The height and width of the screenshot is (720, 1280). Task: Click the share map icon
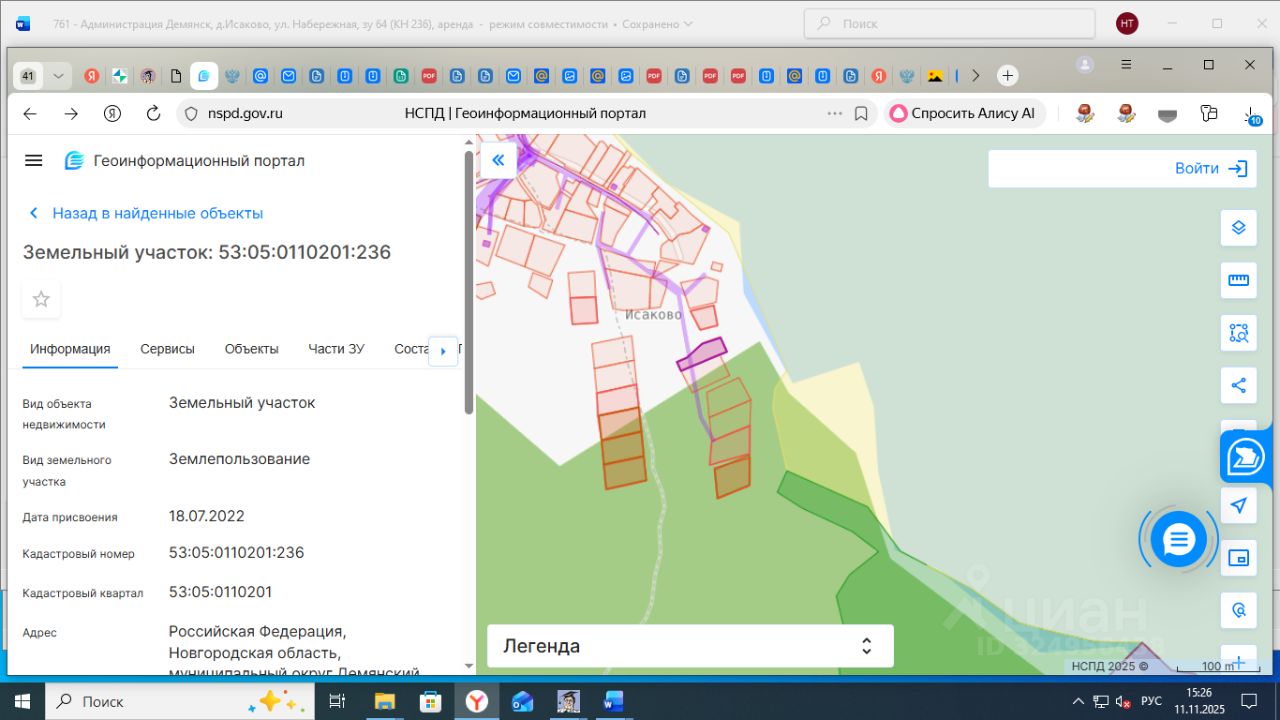point(1238,385)
